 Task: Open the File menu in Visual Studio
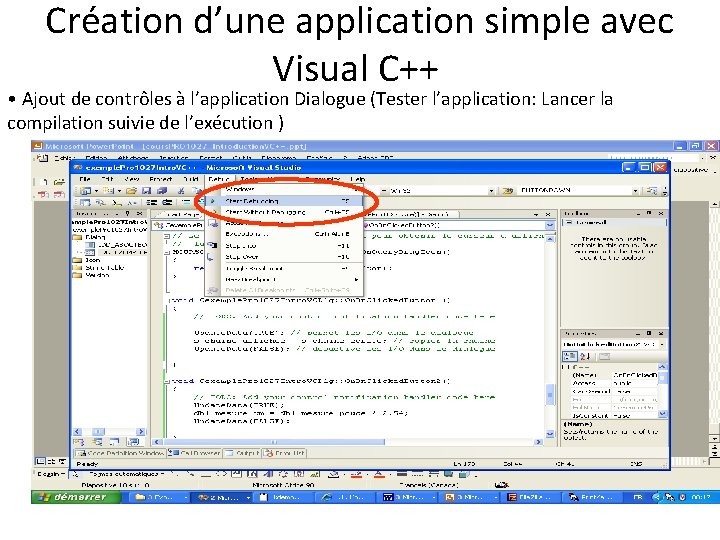click(x=85, y=179)
